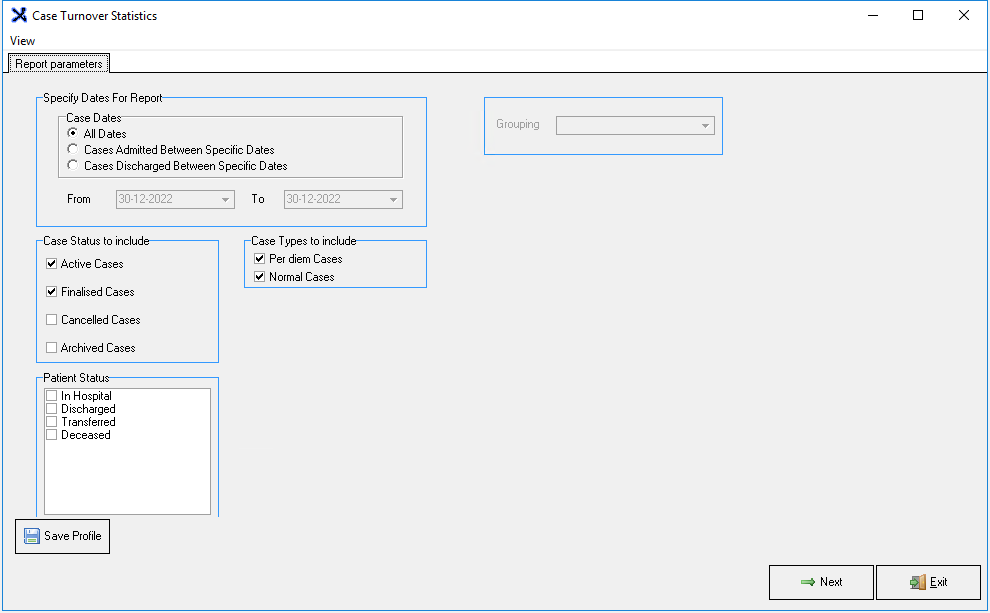Open the To date dropdown

[394, 199]
